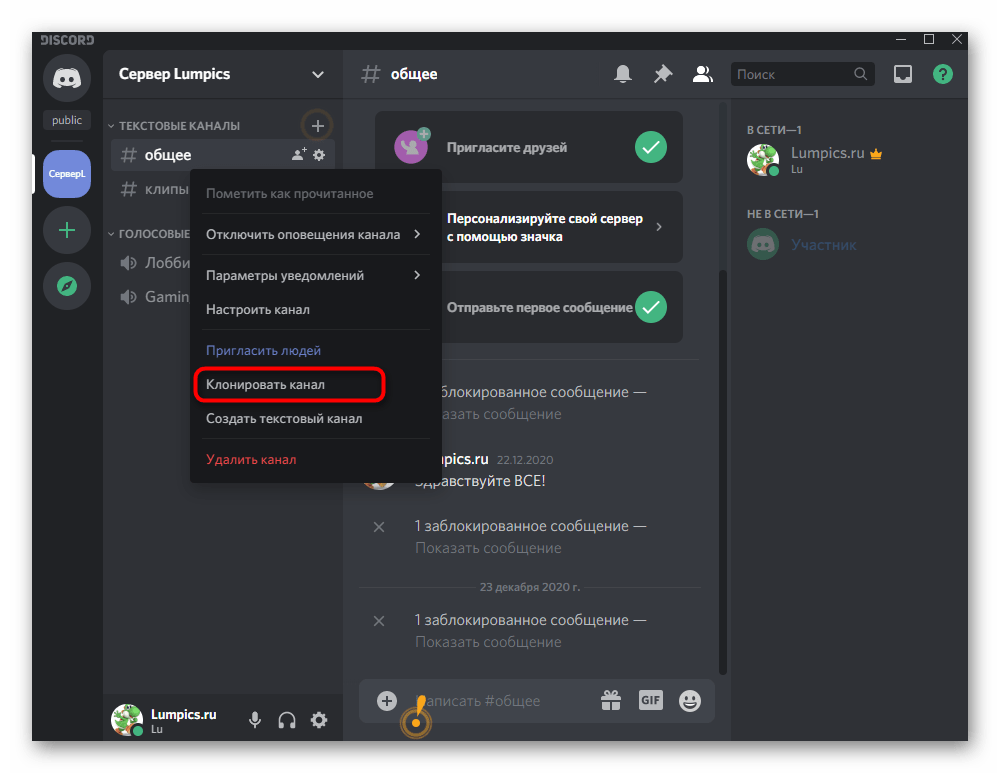
Task: Open user settings gear
Action: pos(319,720)
